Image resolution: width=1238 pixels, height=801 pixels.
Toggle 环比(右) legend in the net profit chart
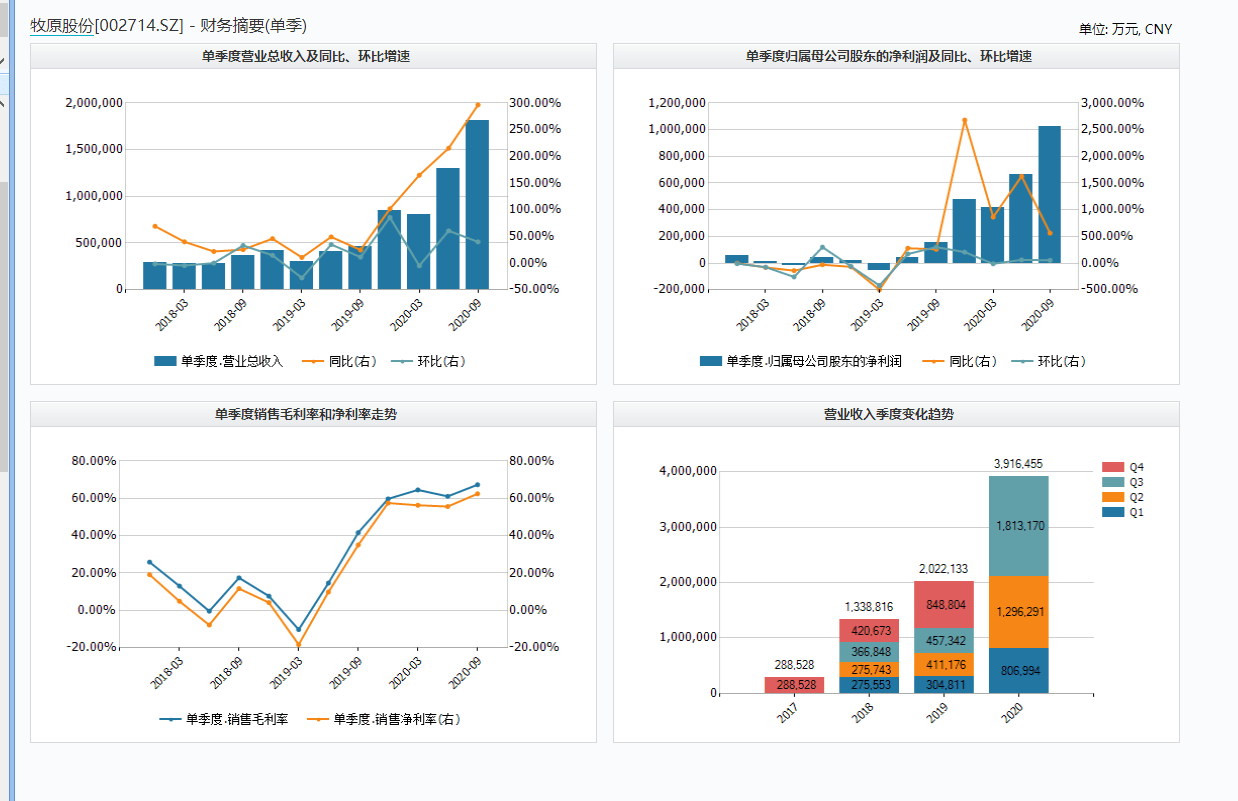coord(1048,361)
